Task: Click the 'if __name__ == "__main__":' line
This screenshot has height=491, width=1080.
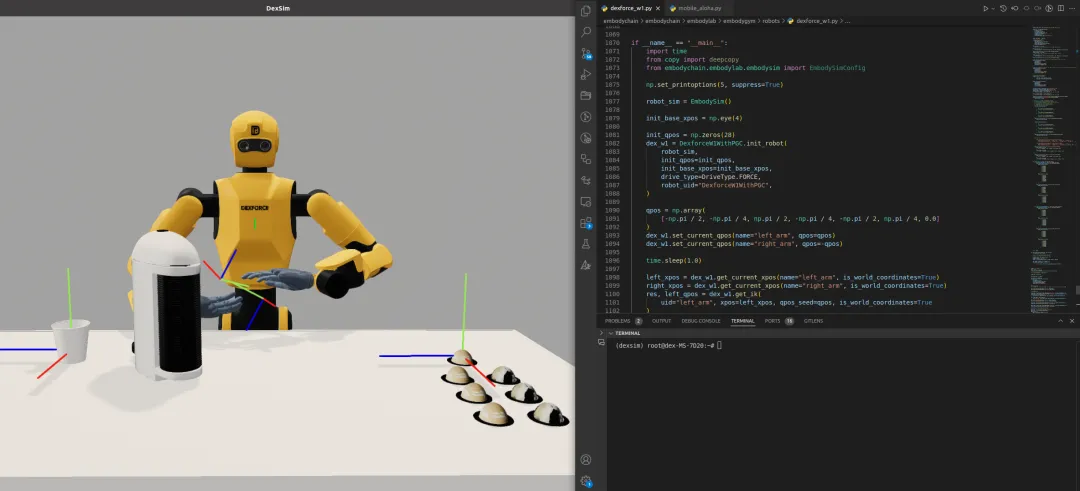Action: [x=679, y=43]
